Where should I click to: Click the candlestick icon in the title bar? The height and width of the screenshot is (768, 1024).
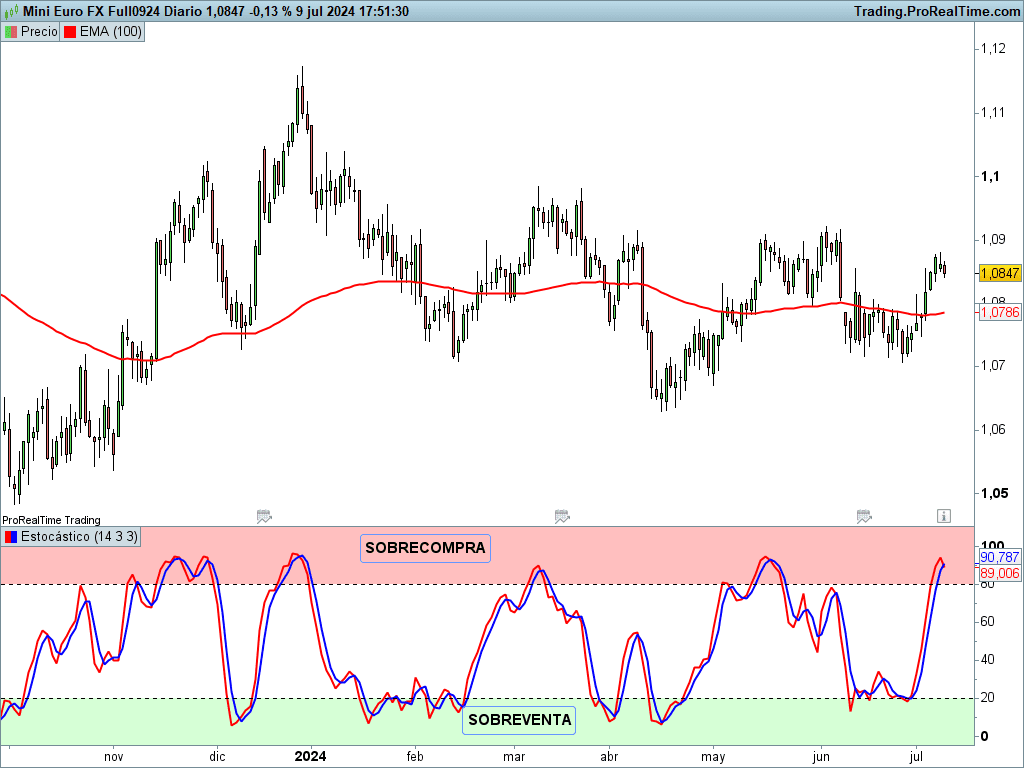[x=11, y=11]
